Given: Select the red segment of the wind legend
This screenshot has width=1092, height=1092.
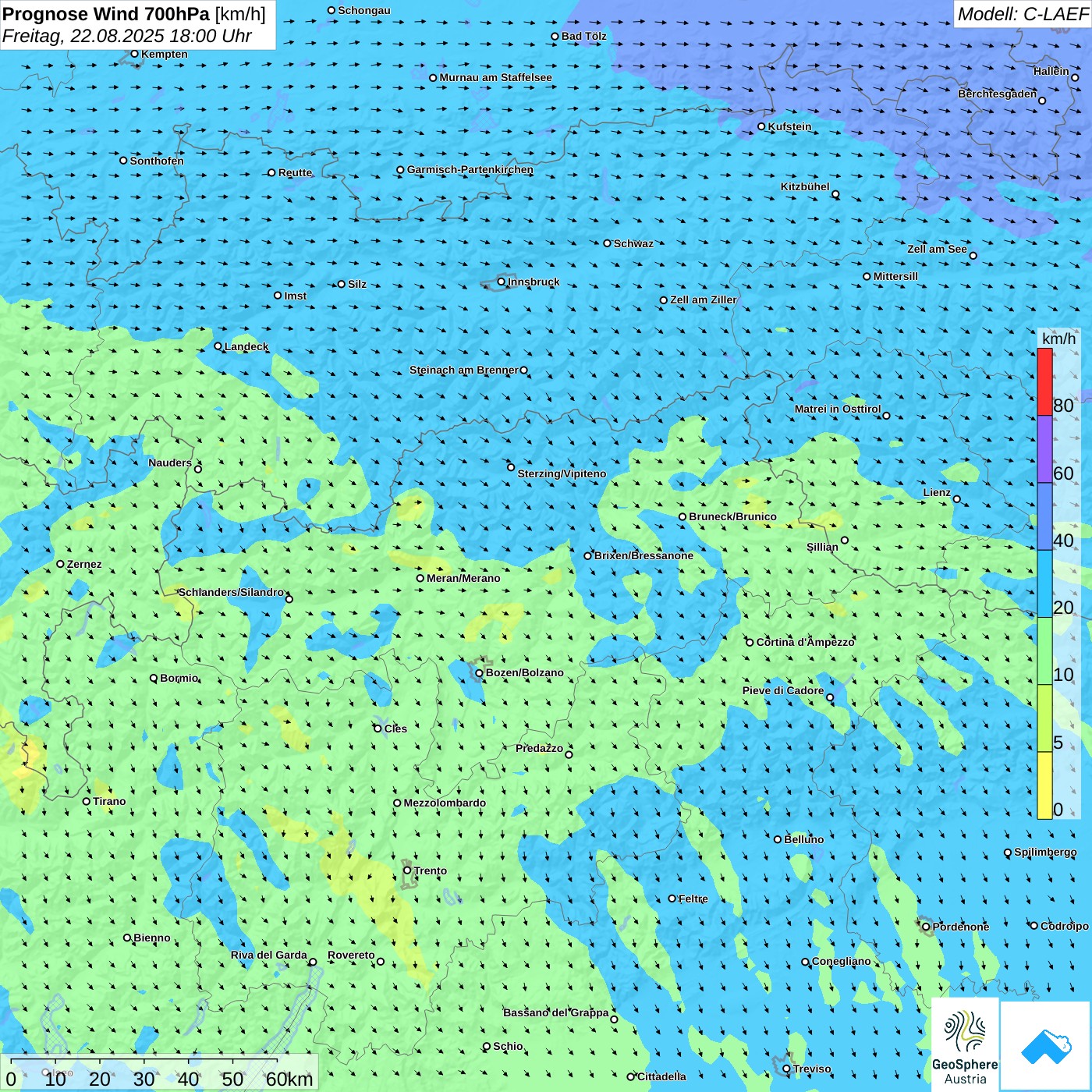Looking at the screenshot, I should pos(1044,382).
